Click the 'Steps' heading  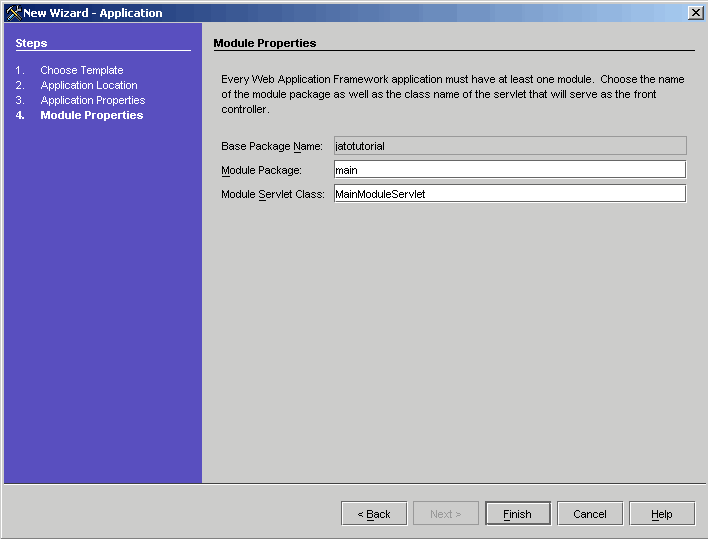point(31,43)
